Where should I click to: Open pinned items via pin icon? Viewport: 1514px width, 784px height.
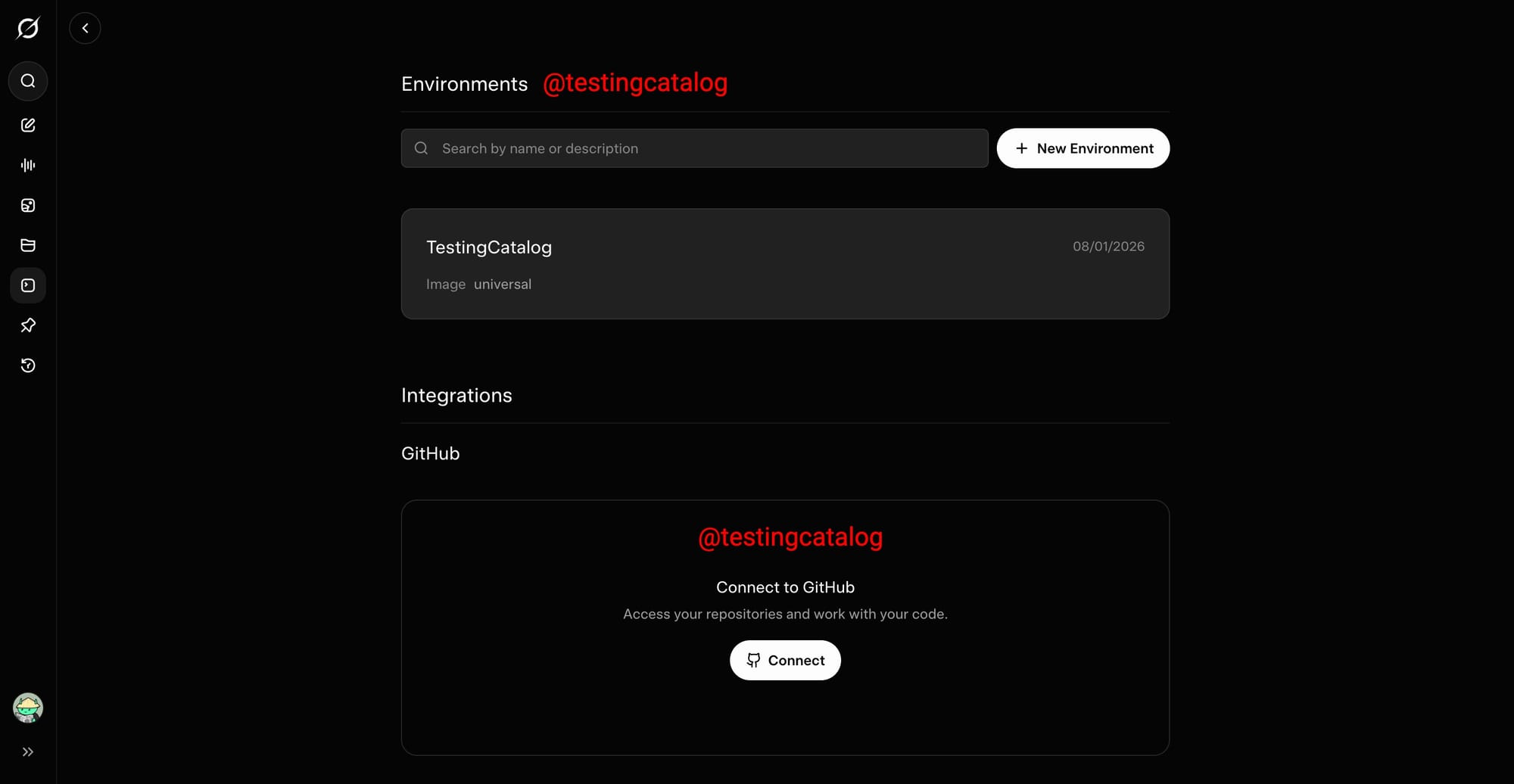pyautogui.click(x=28, y=325)
